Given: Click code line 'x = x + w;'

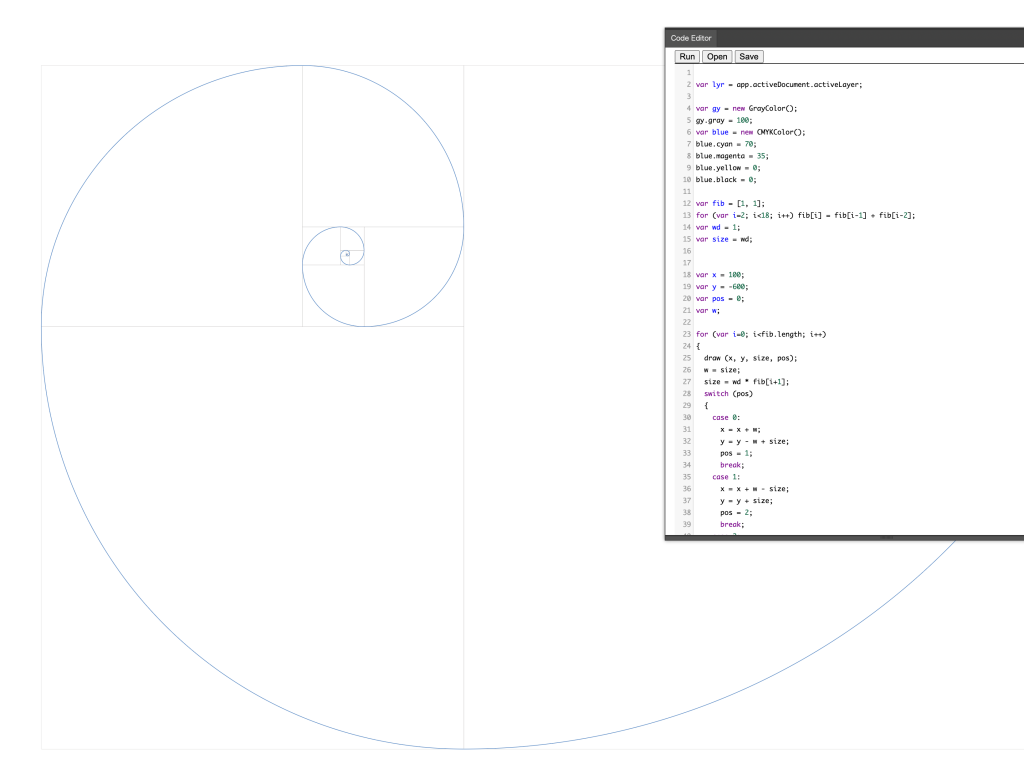Looking at the screenshot, I should [740, 430].
